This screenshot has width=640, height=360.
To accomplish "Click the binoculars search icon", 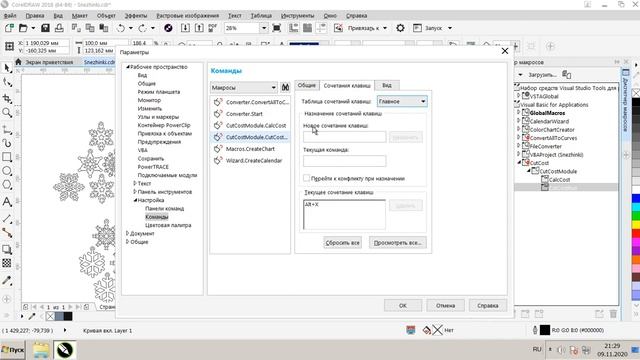I will click(285, 87).
